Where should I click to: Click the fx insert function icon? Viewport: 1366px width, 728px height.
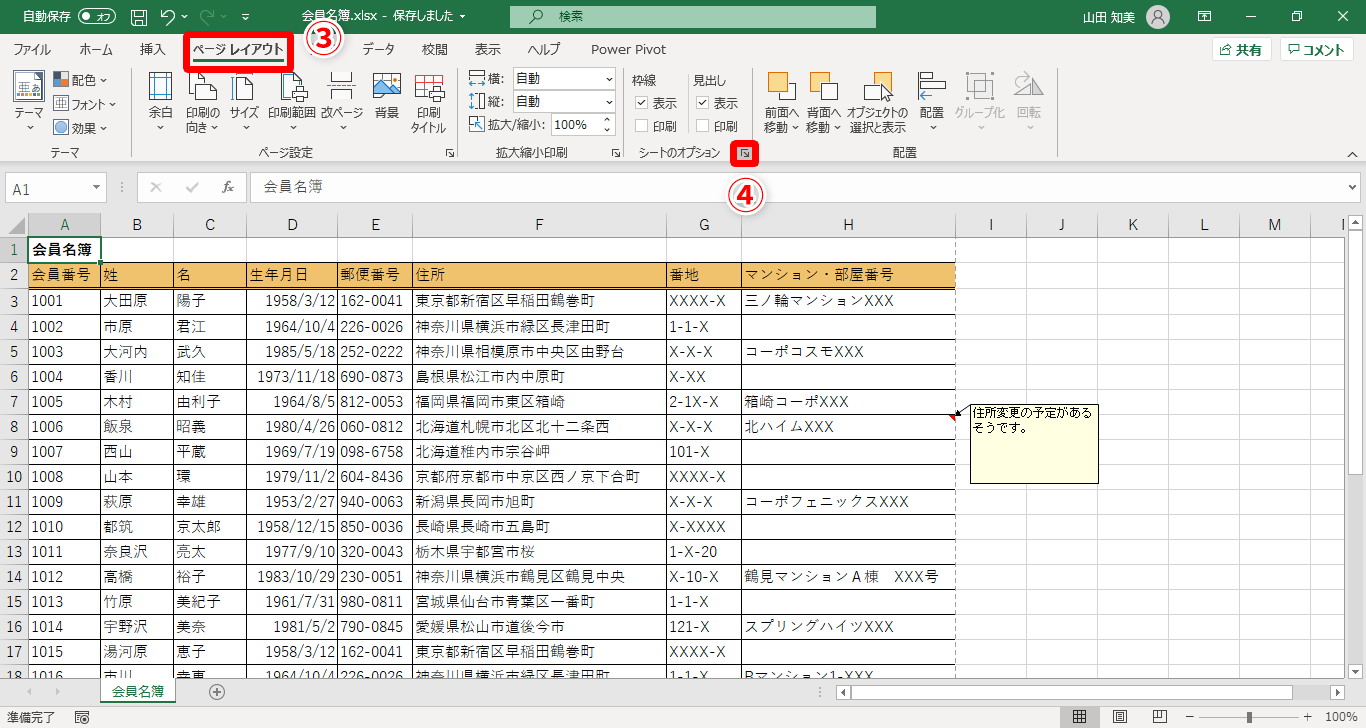coord(228,187)
